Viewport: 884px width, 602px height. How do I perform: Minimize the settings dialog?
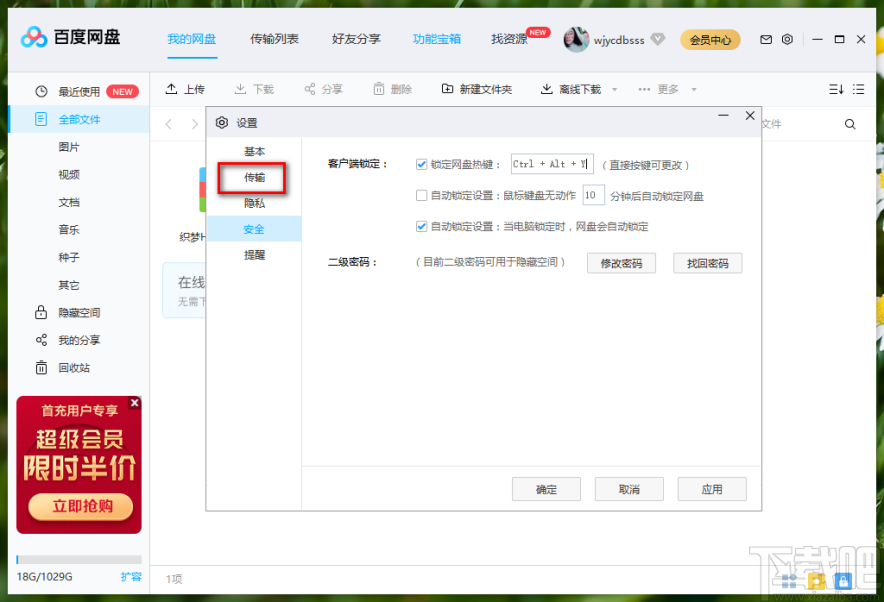(723, 116)
